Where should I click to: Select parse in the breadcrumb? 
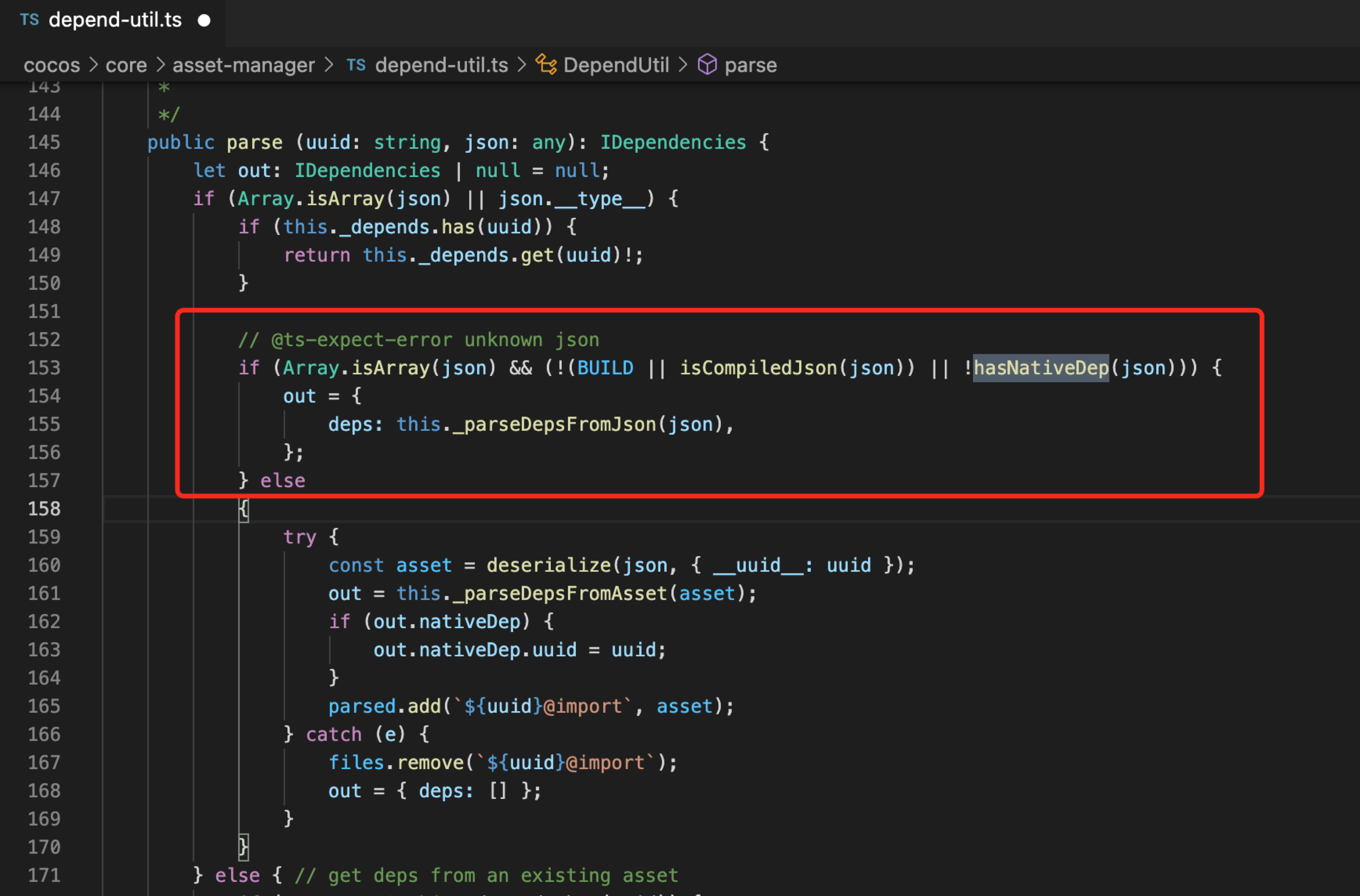tap(750, 65)
